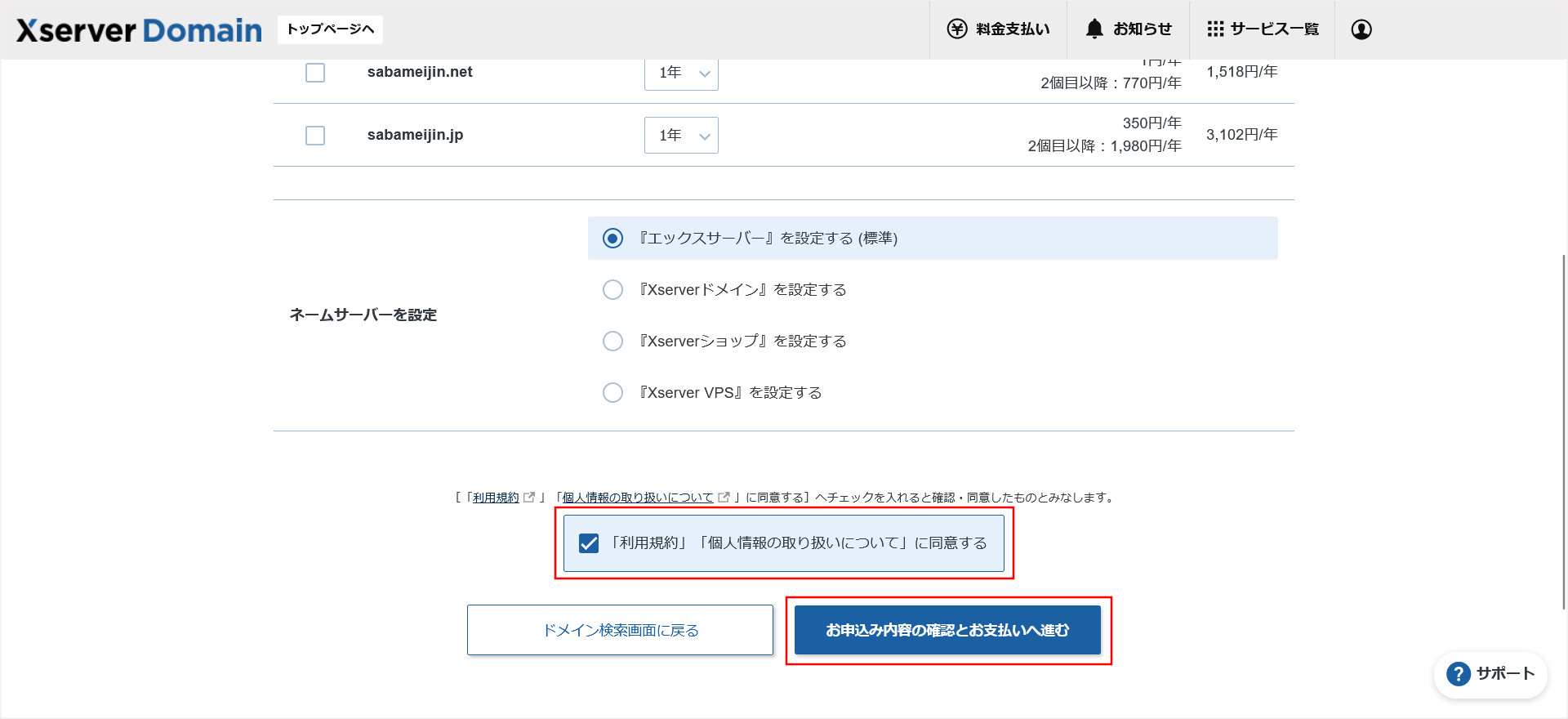Open the 利用規約 link
This screenshot has width=1568, height=719.
coord(496,497)
